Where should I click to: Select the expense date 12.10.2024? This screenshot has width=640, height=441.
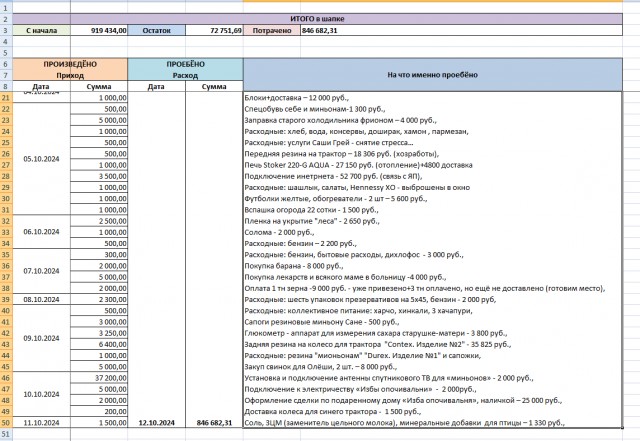156,423
